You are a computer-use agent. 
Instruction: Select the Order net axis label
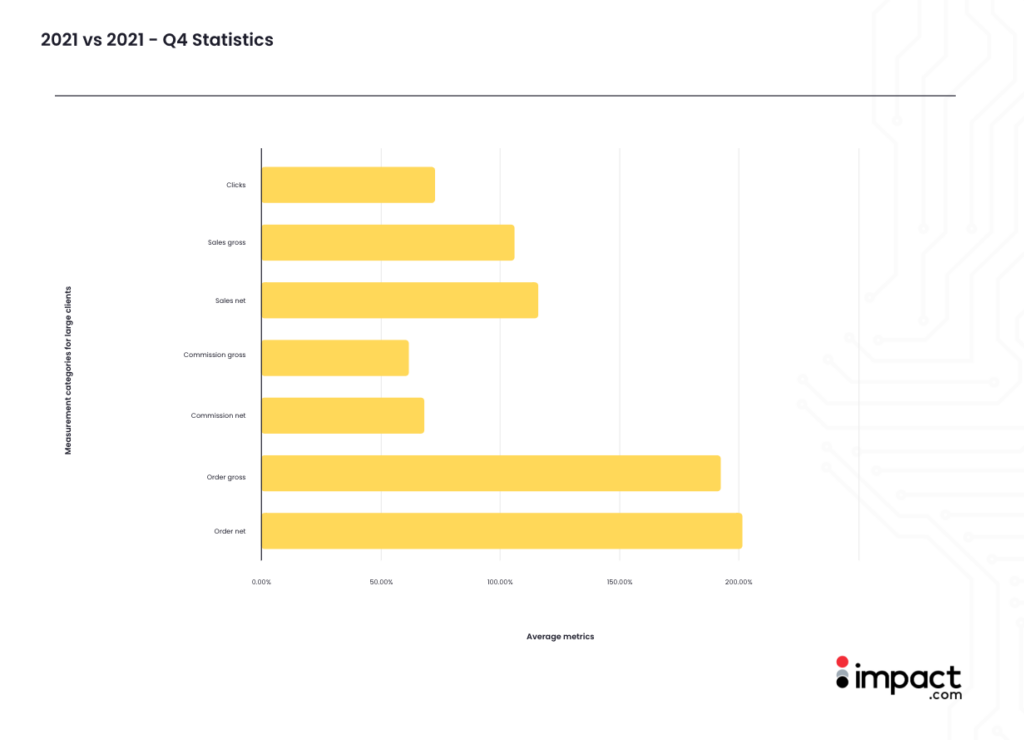[x=229, y=531]
